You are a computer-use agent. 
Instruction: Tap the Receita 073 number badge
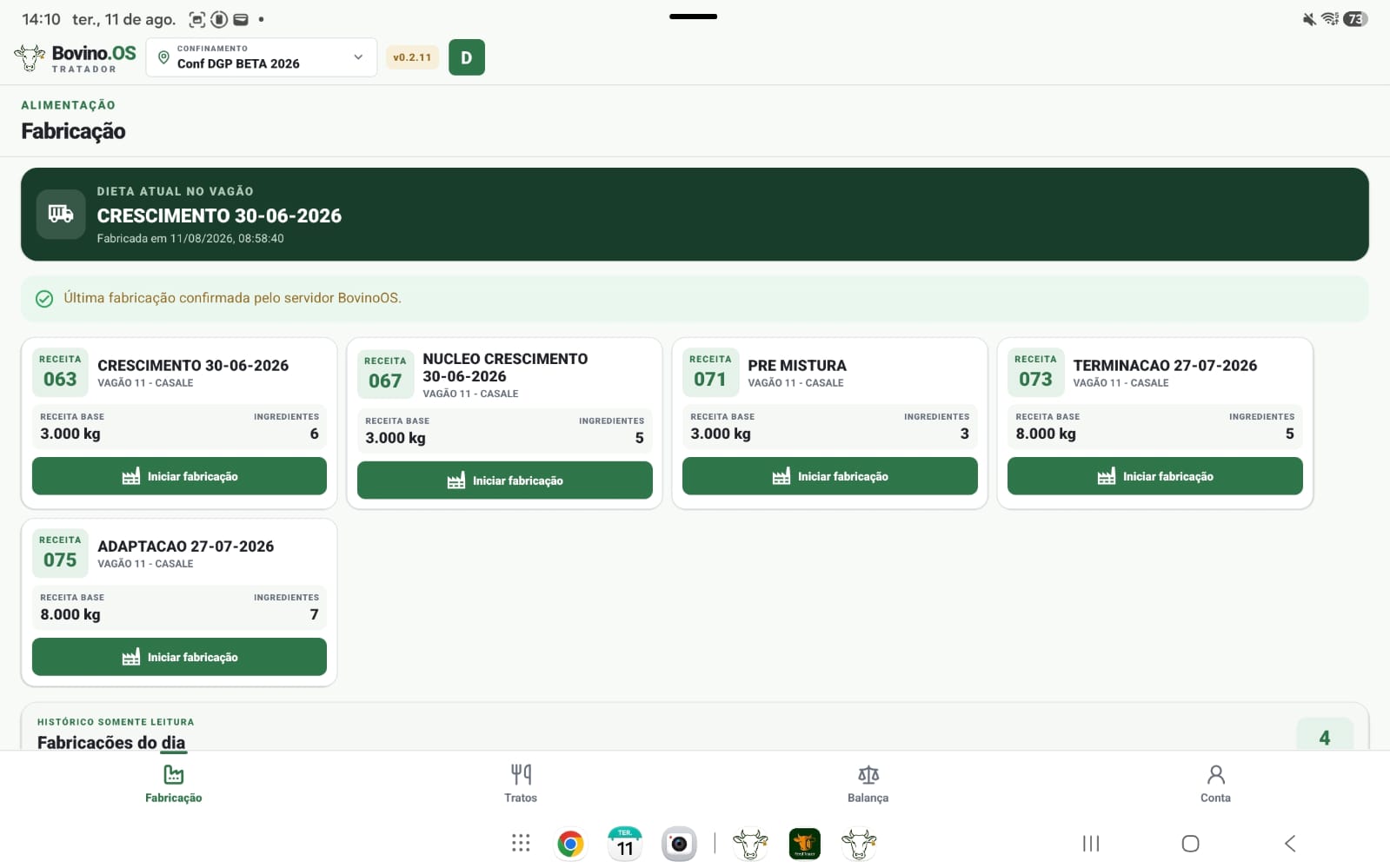pos(1035,372)
